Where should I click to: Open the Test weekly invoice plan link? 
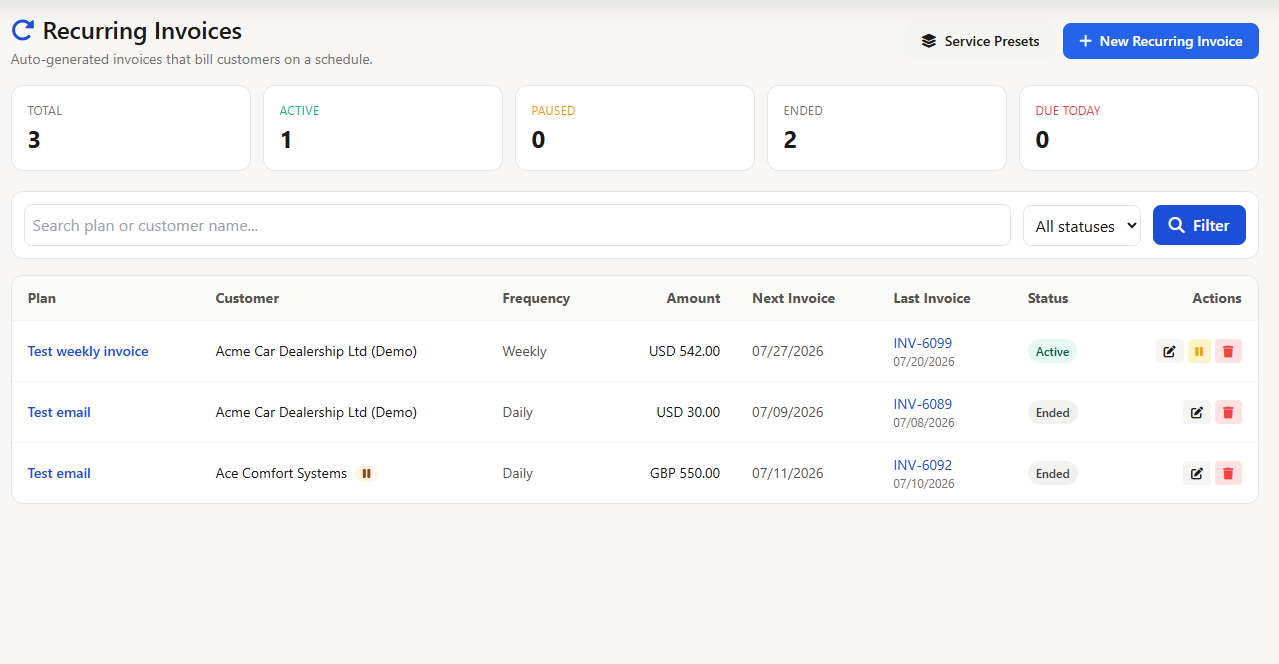[x=88, y=351]
